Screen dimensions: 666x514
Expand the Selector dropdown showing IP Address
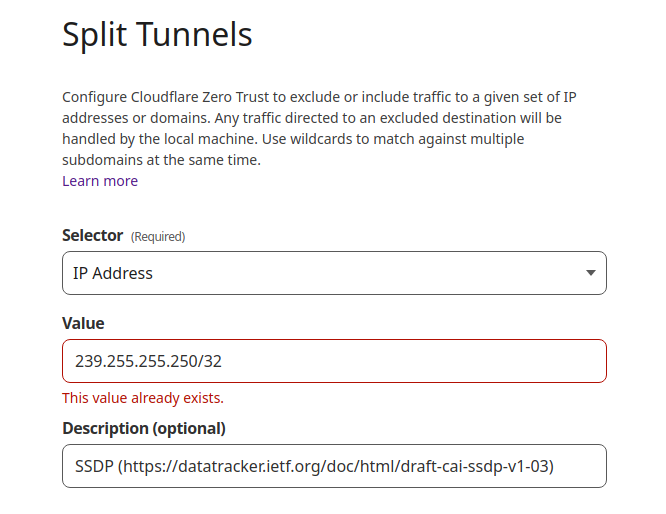[334, 273]
